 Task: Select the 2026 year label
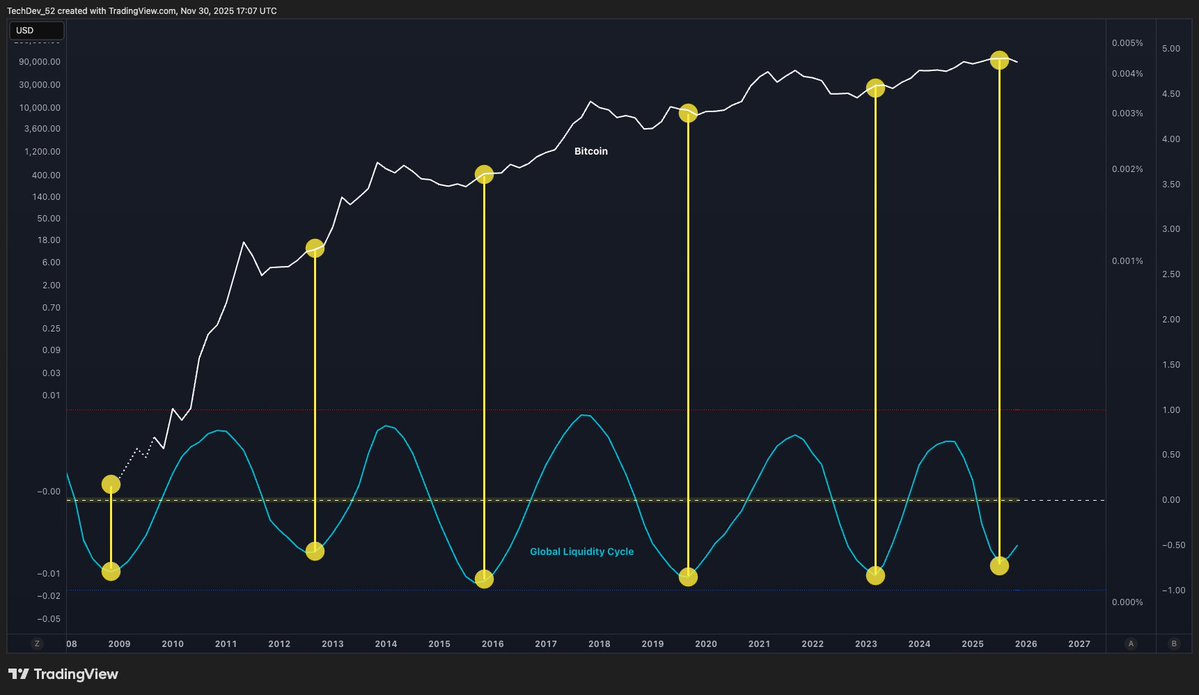tap(1025, 644)
